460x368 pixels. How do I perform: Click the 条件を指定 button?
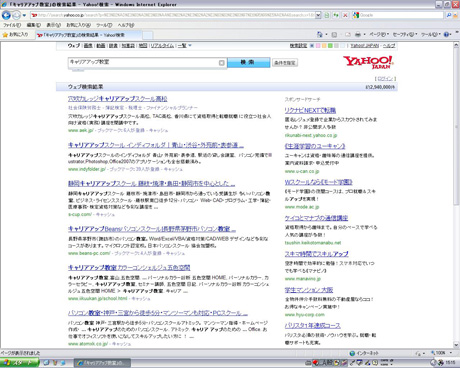285,63
